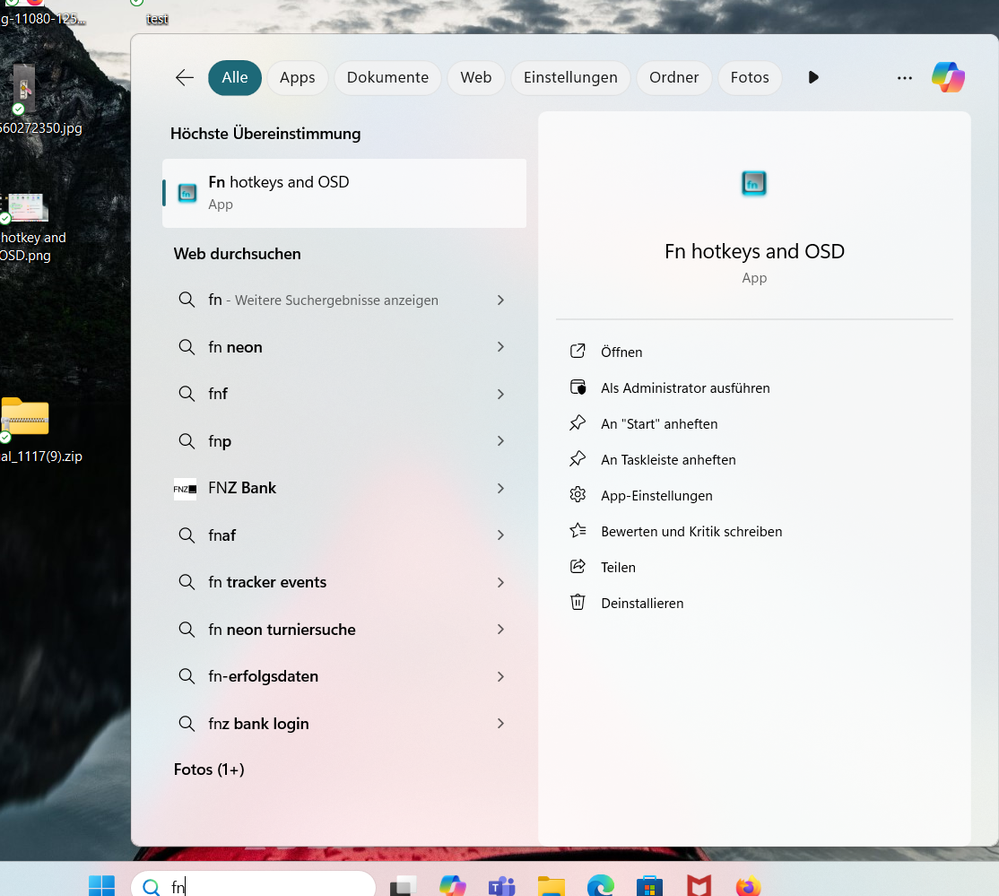Open Firefox from the taskbar

coord(747,885)
